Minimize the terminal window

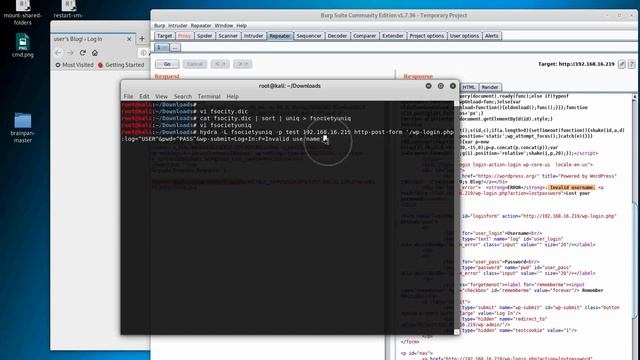pyautogui.click(x=428, y=86)
